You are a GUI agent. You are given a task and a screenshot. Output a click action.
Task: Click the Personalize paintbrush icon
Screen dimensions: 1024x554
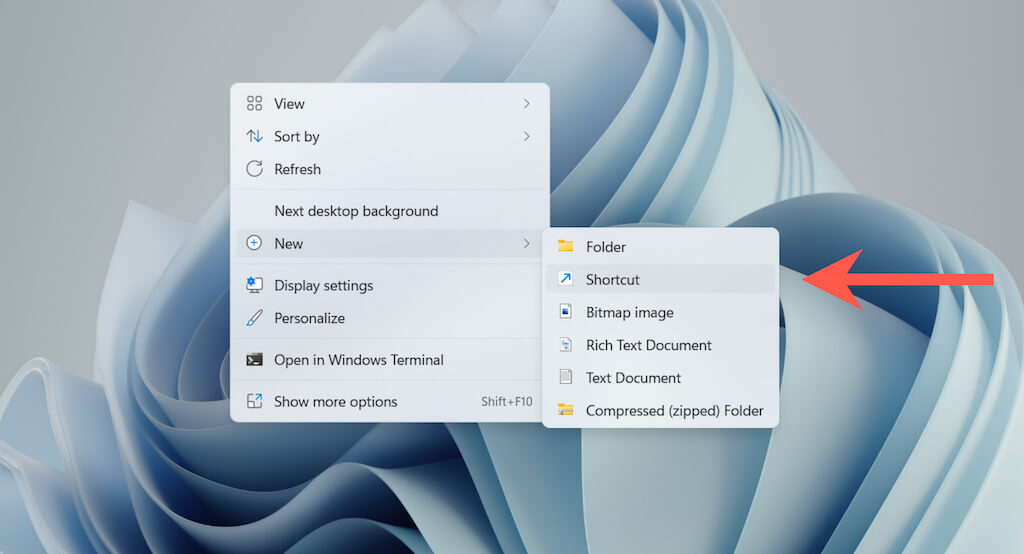point(254,318)
